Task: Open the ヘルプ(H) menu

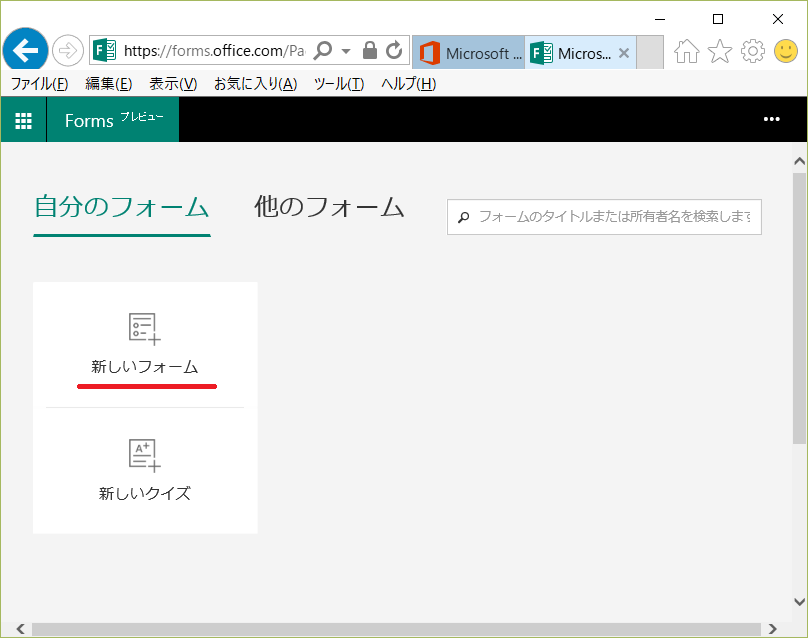Action: (x=409, y=83)
